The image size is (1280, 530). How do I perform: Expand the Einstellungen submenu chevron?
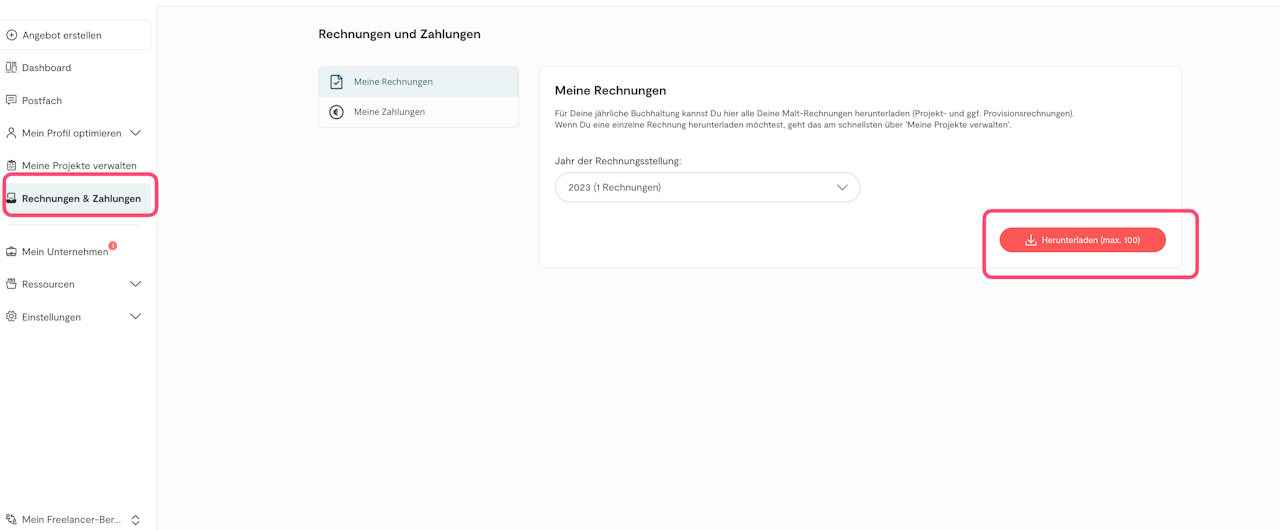coord(136,317)
